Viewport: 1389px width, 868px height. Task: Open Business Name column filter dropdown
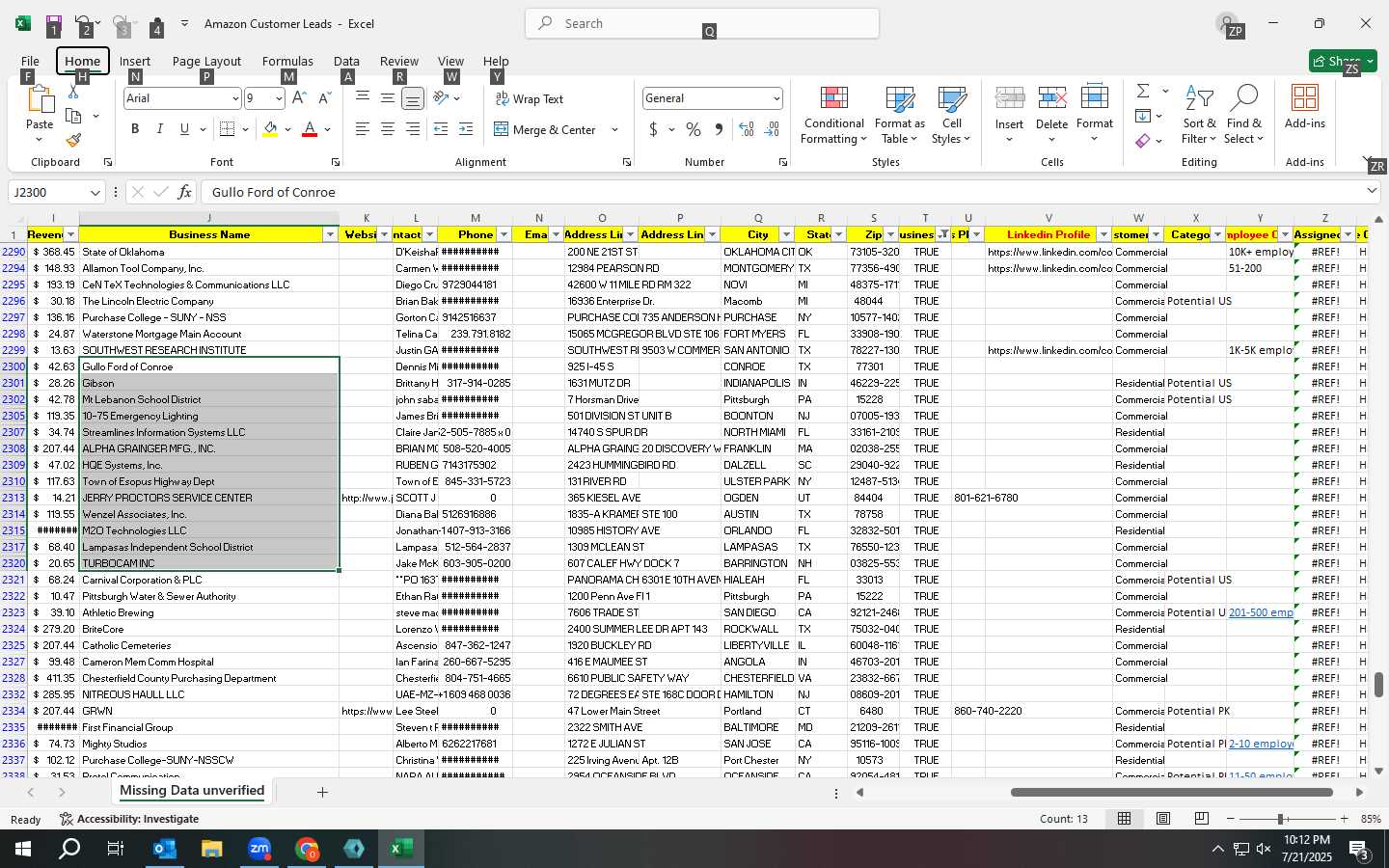click(330, 234)
